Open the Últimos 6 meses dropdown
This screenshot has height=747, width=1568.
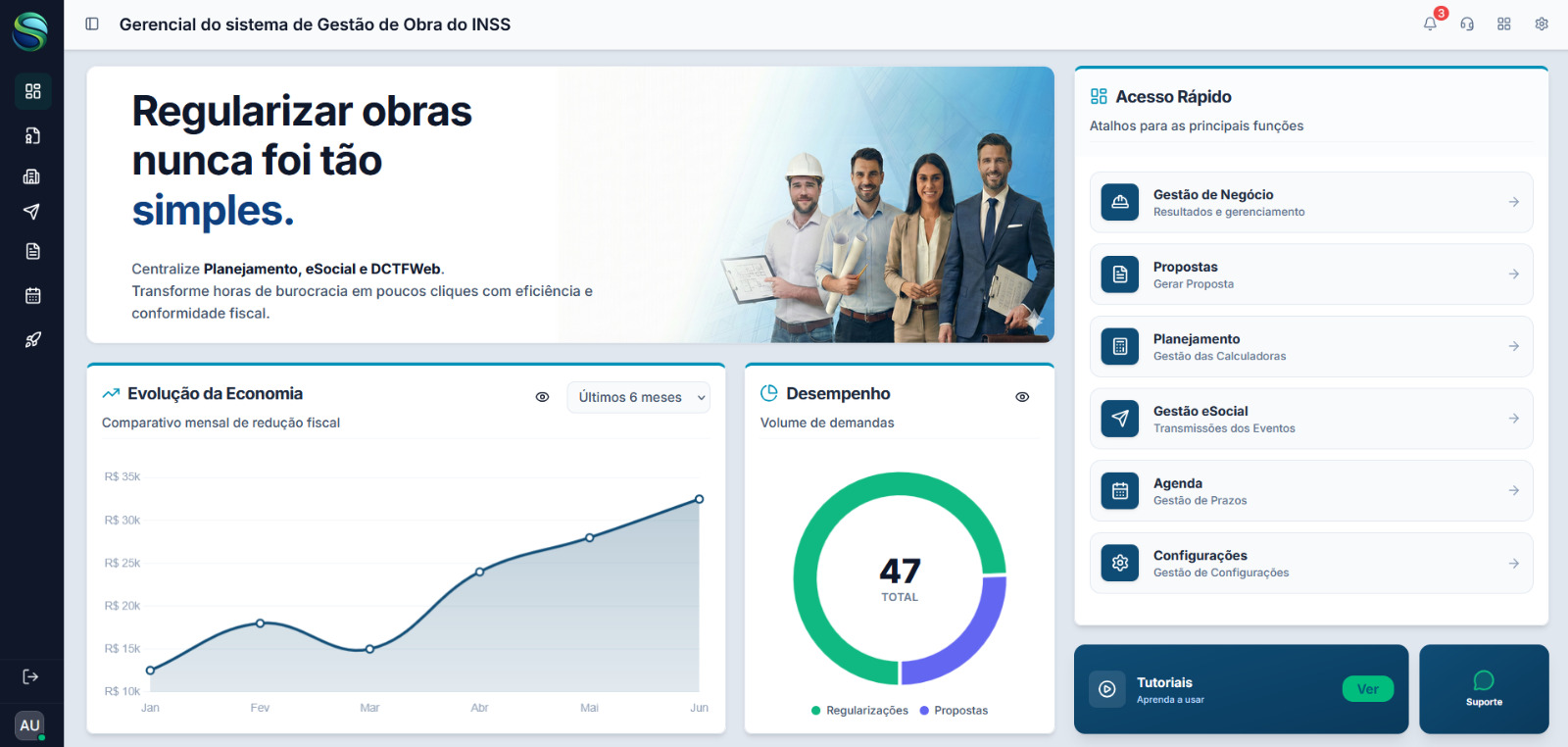coord(639,397)
